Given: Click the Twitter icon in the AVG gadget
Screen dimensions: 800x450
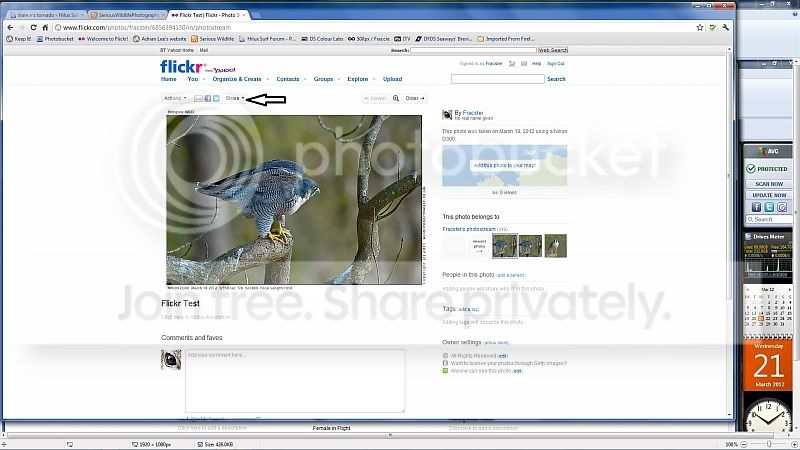Looking at the screenshot, I should 769,207.
